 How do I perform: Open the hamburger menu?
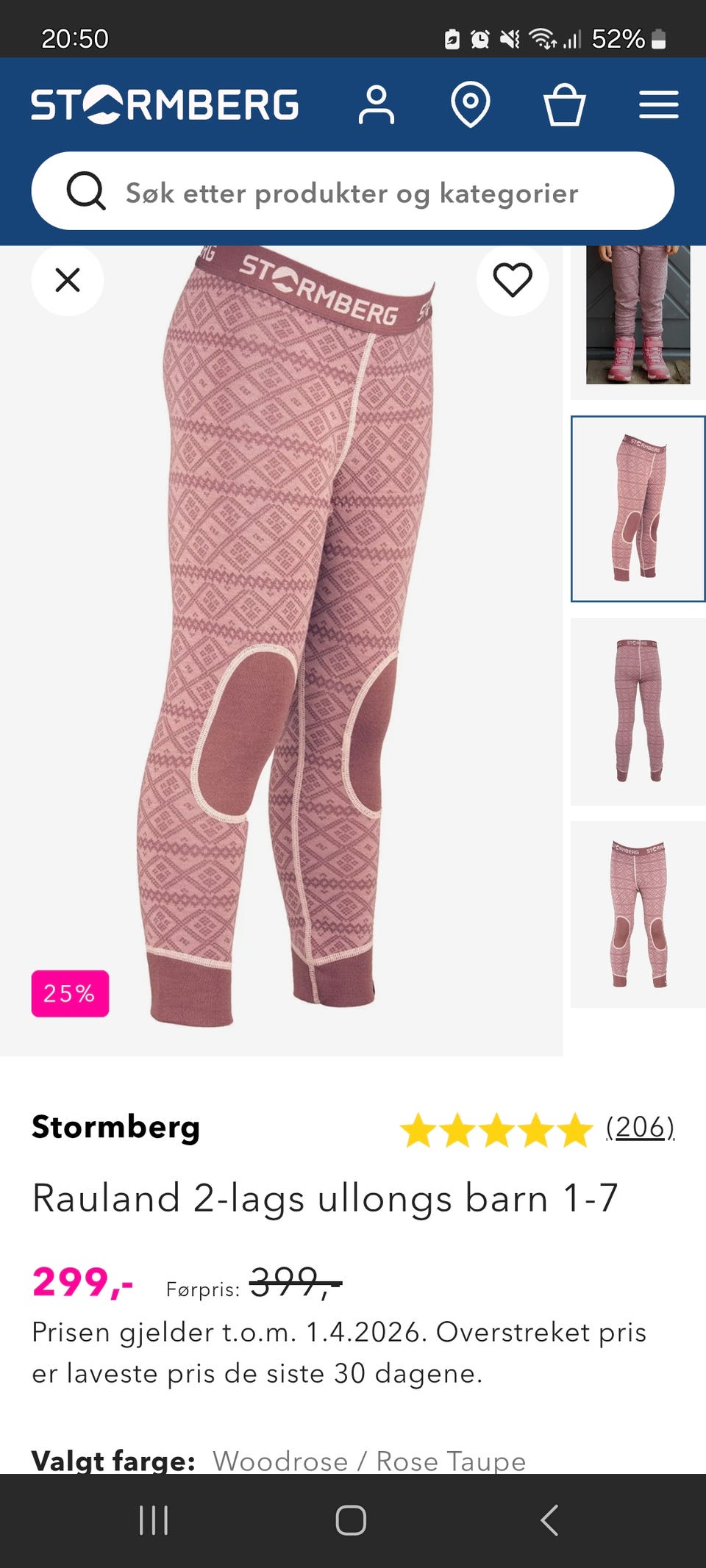[658, 104]
